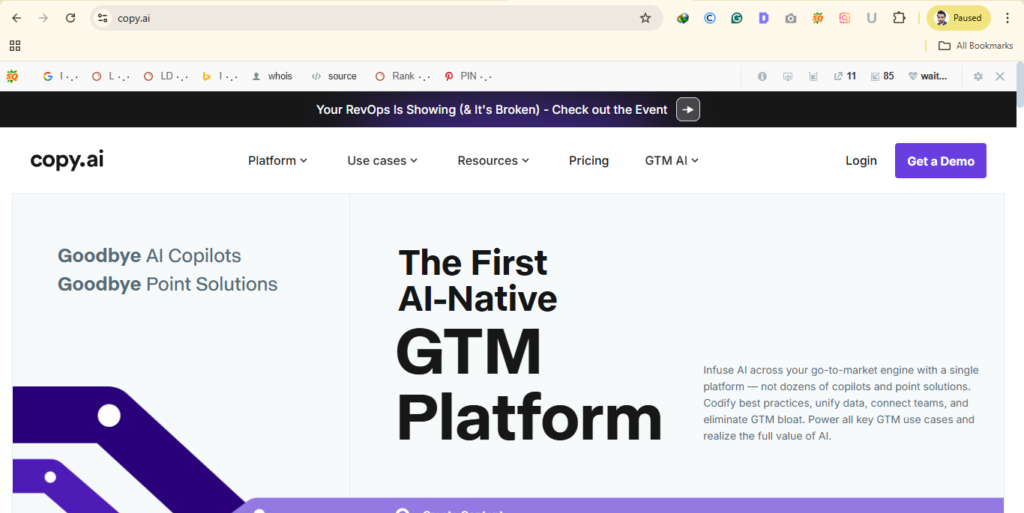
Task: Open Rank parameter in SEOquake bar
Action: click(x=403, y=76)
